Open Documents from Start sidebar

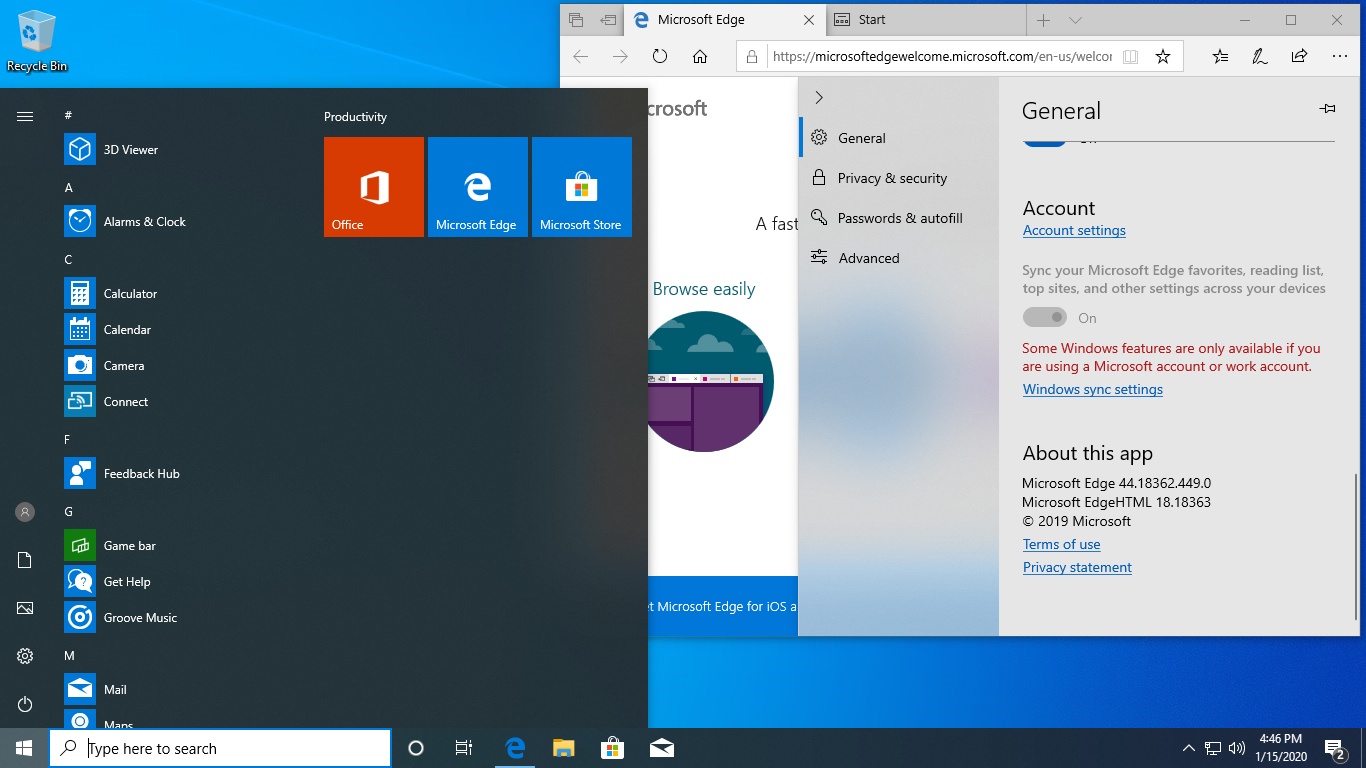pos(25,560)
